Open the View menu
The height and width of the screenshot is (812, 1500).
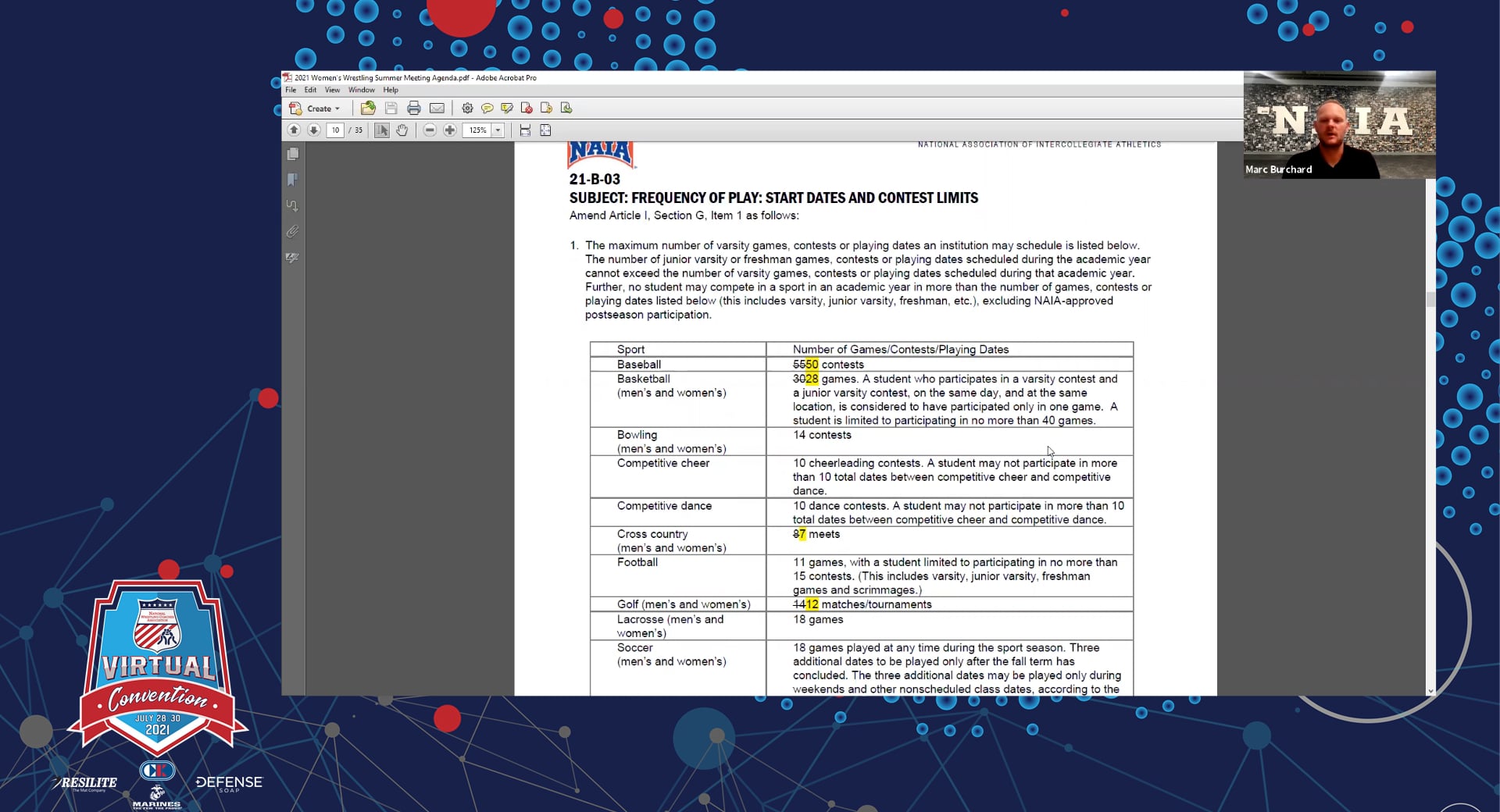(332, 90)
